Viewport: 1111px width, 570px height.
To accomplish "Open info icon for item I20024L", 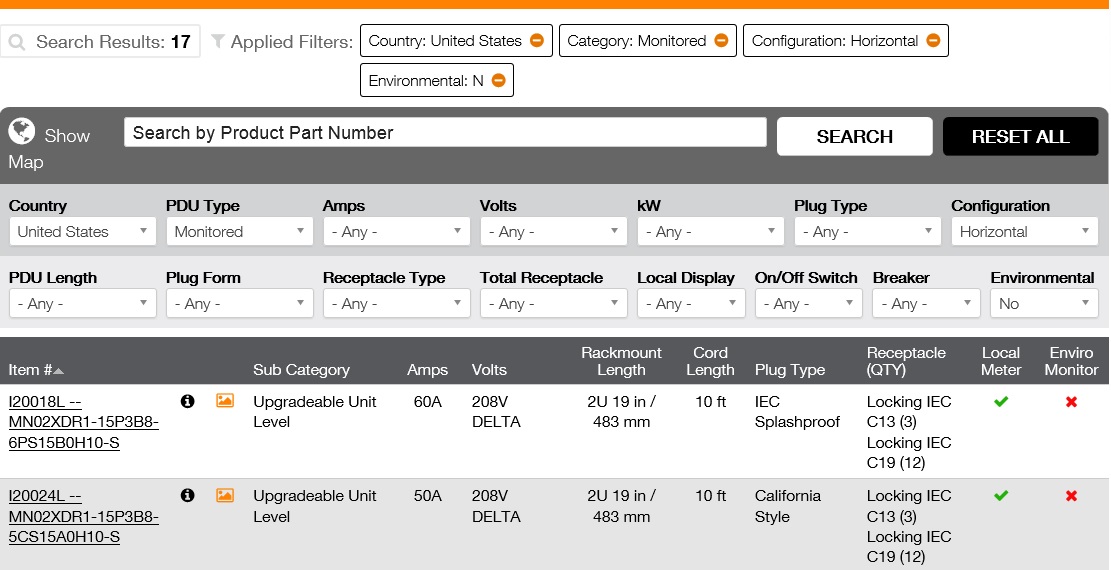I will coord(187,495).
